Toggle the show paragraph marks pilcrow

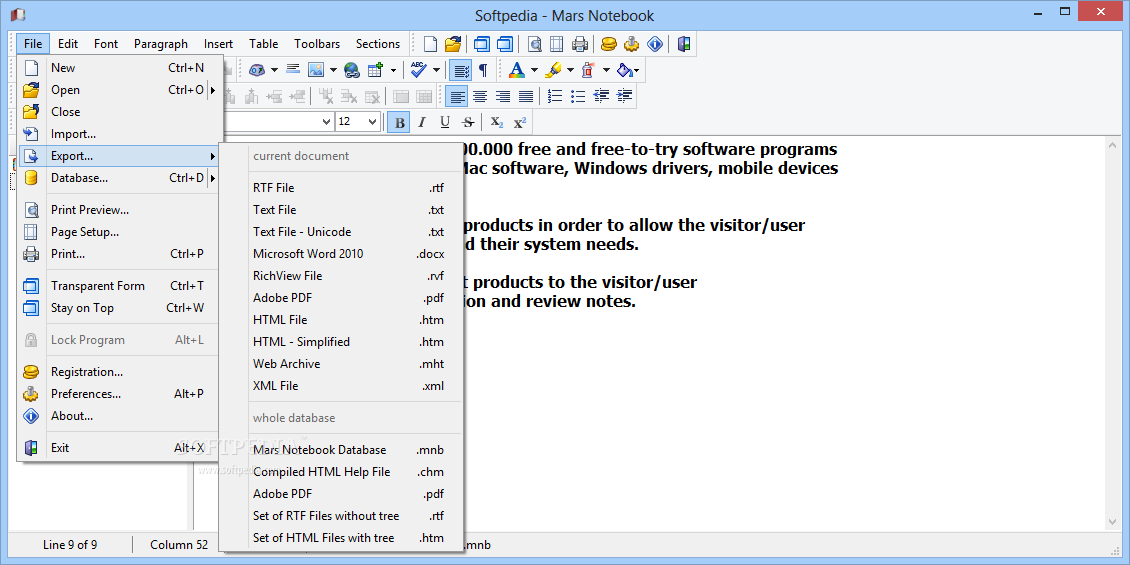[x=484, y=70]
